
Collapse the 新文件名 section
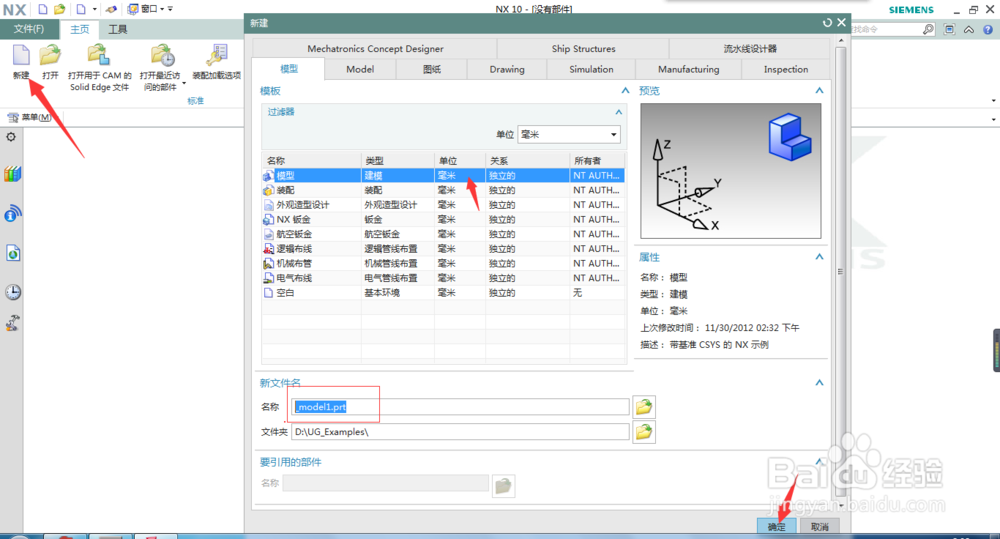(x=819, y=383)
